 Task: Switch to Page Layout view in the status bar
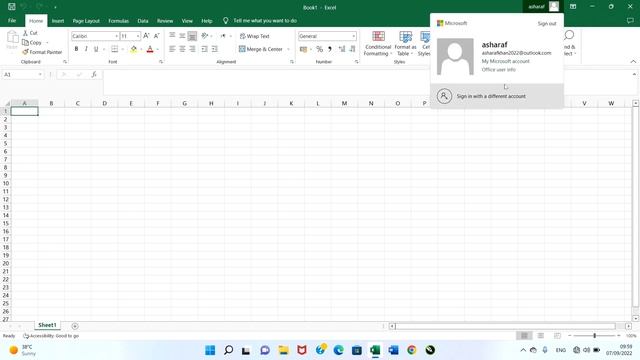(540, 336)
